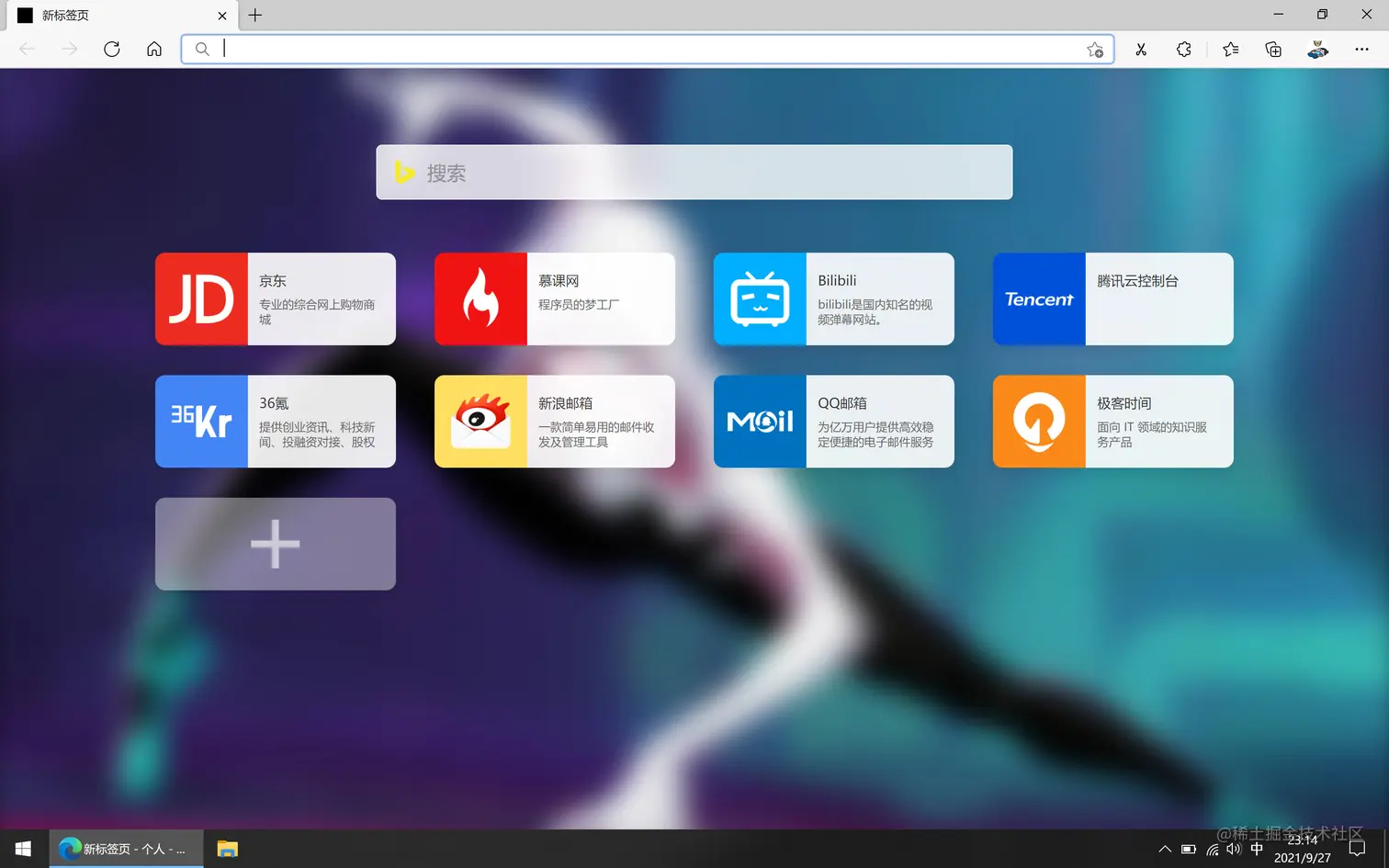This screenshot has height=868, width=1389.
Task: Open the QQ邮箱 Mail logo tile
Action: (760, 421)
